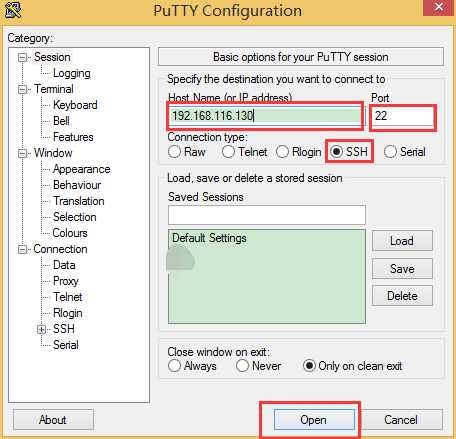
Task: Collapse the Window tree node
Action: click(x=22, y=153)
